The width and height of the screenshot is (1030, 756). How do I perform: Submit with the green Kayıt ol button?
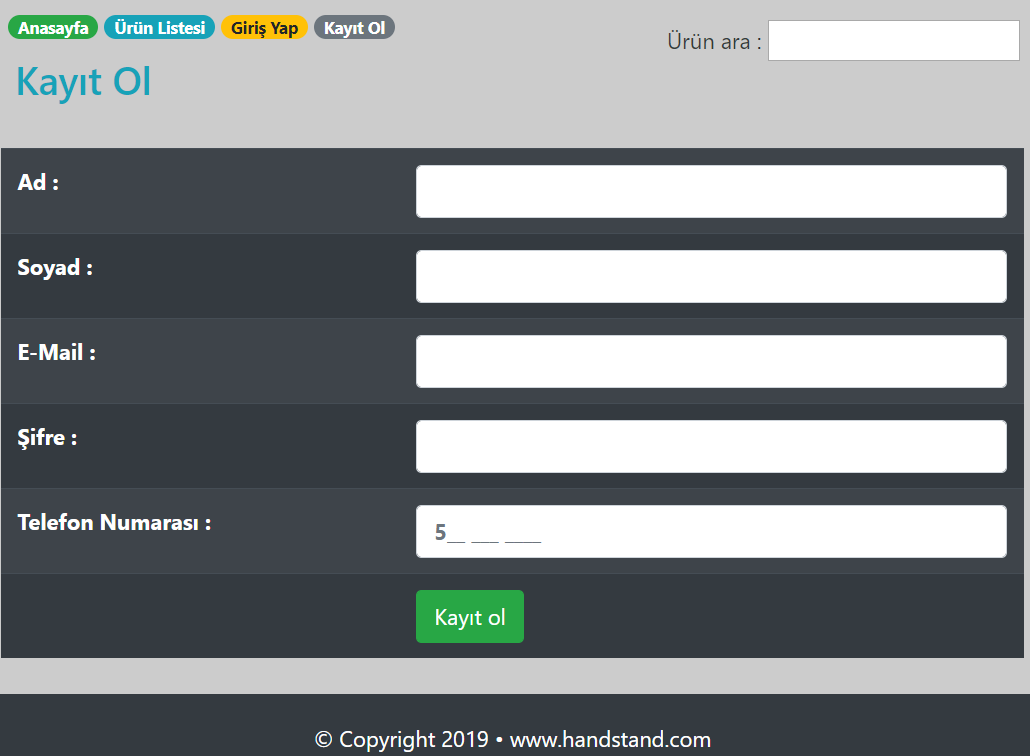click(x=470, y=617)
